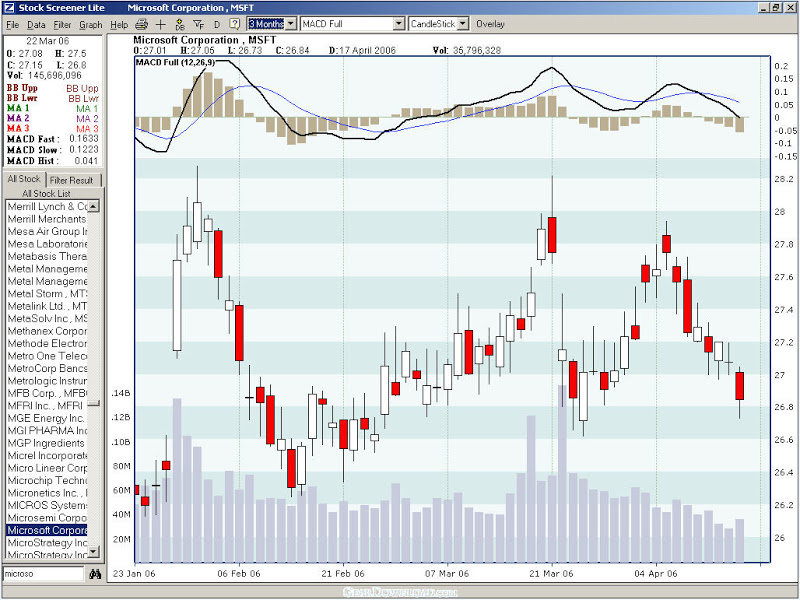
Task: Select Metrologic Instruments in stock list
Action: point(47,381)
